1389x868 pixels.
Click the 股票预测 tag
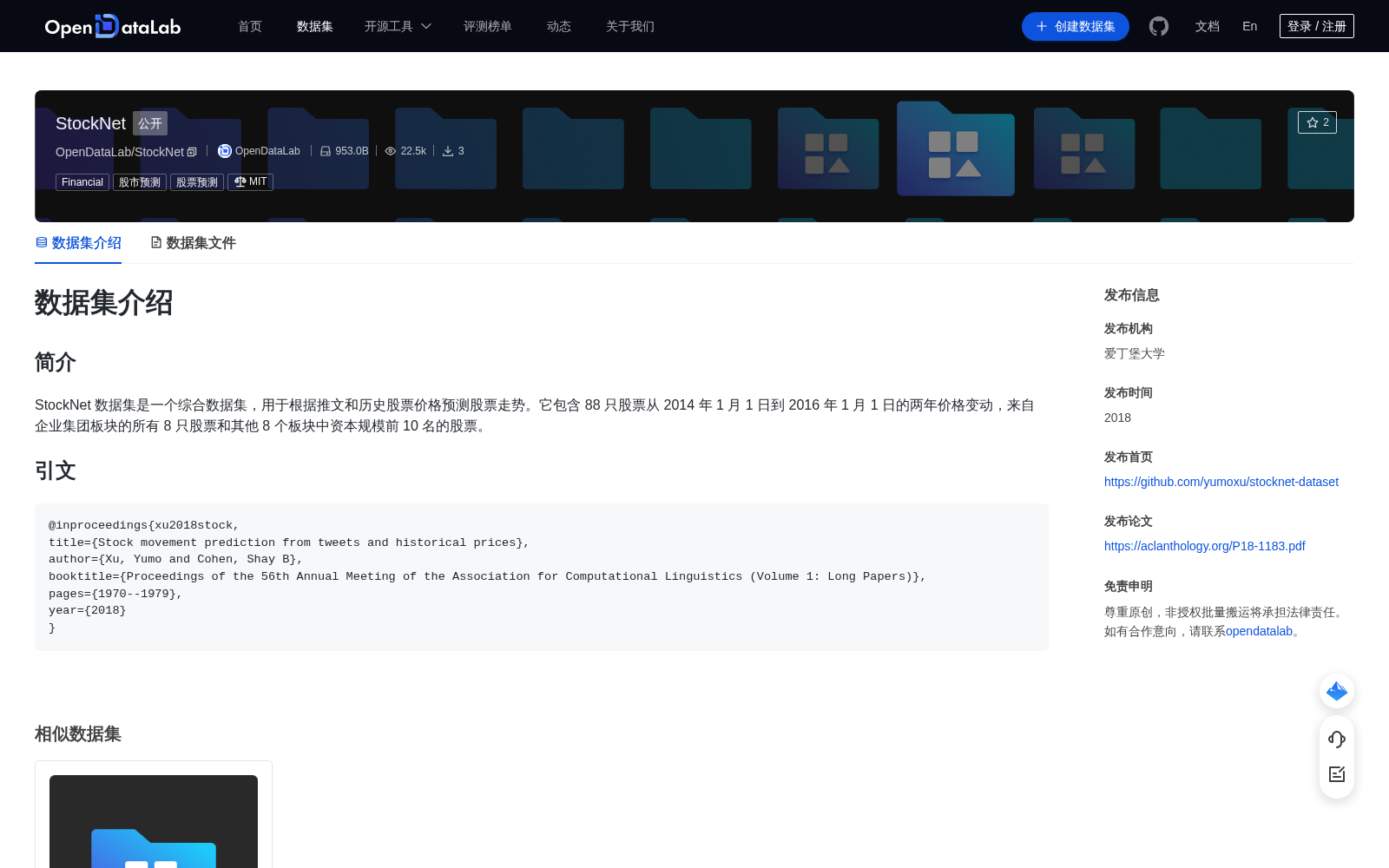point(197,182)
